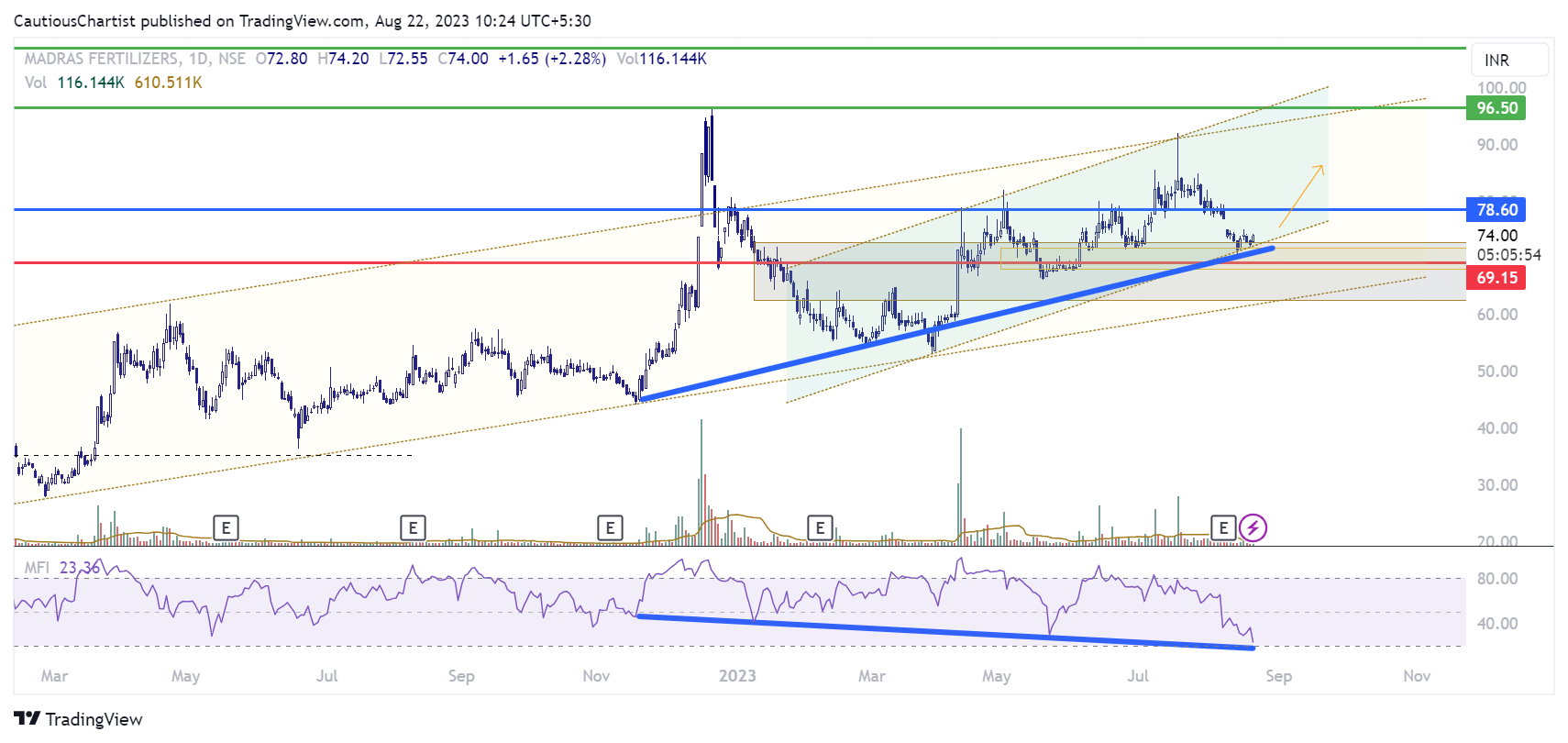1568x743 pixels.
Task: Click the bar countdown 05:05:54
Action: [x=1508, y=255]
